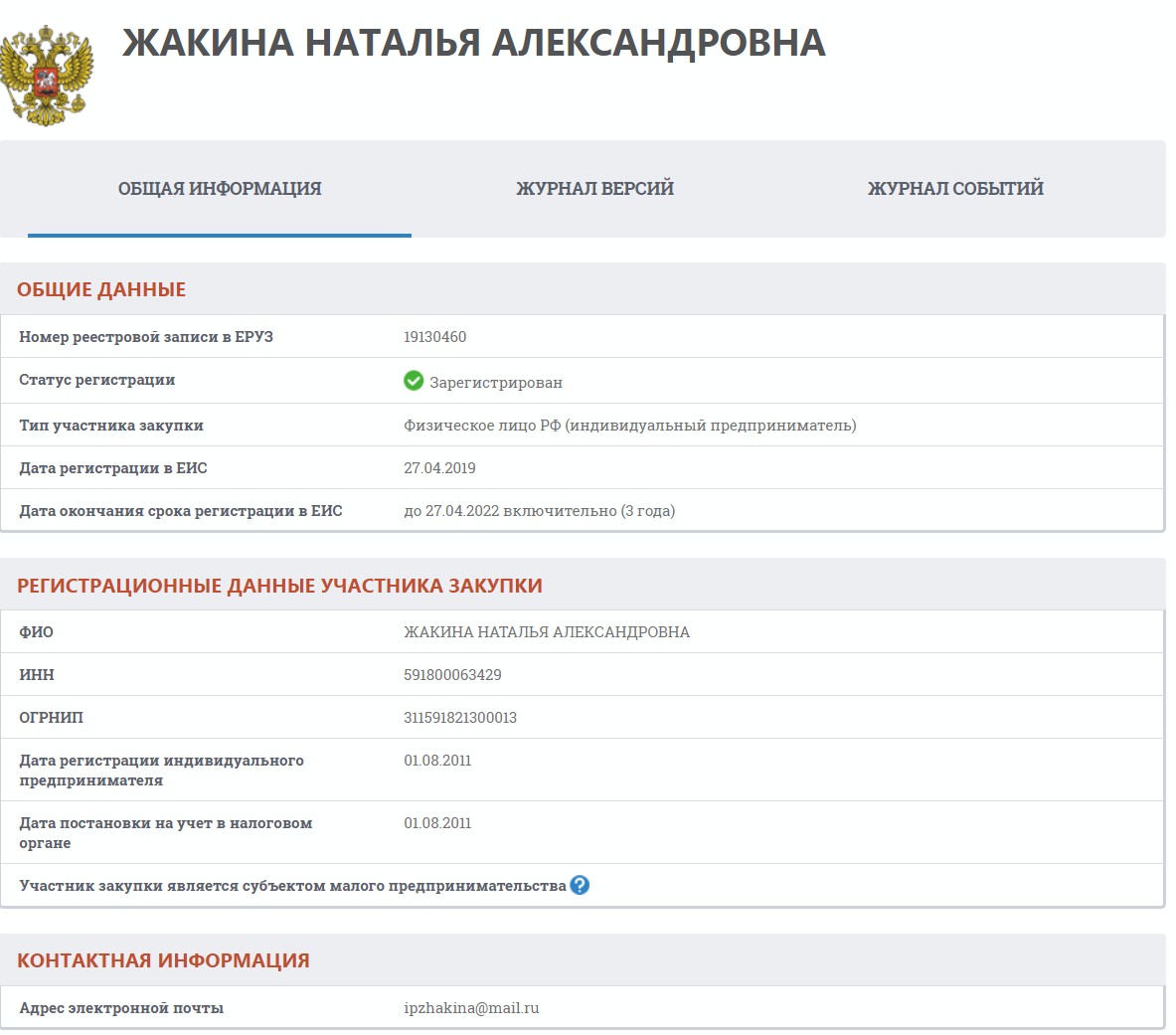
Task: Switch to the ОБЩАЯ ИНФОРМАЦИЯ tab
Action: pos(220,188)
